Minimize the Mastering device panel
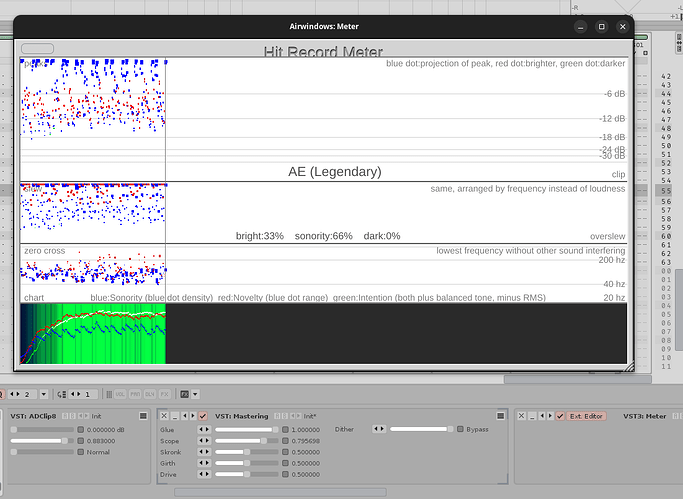 pyautogui.click(x=175, y=416)
